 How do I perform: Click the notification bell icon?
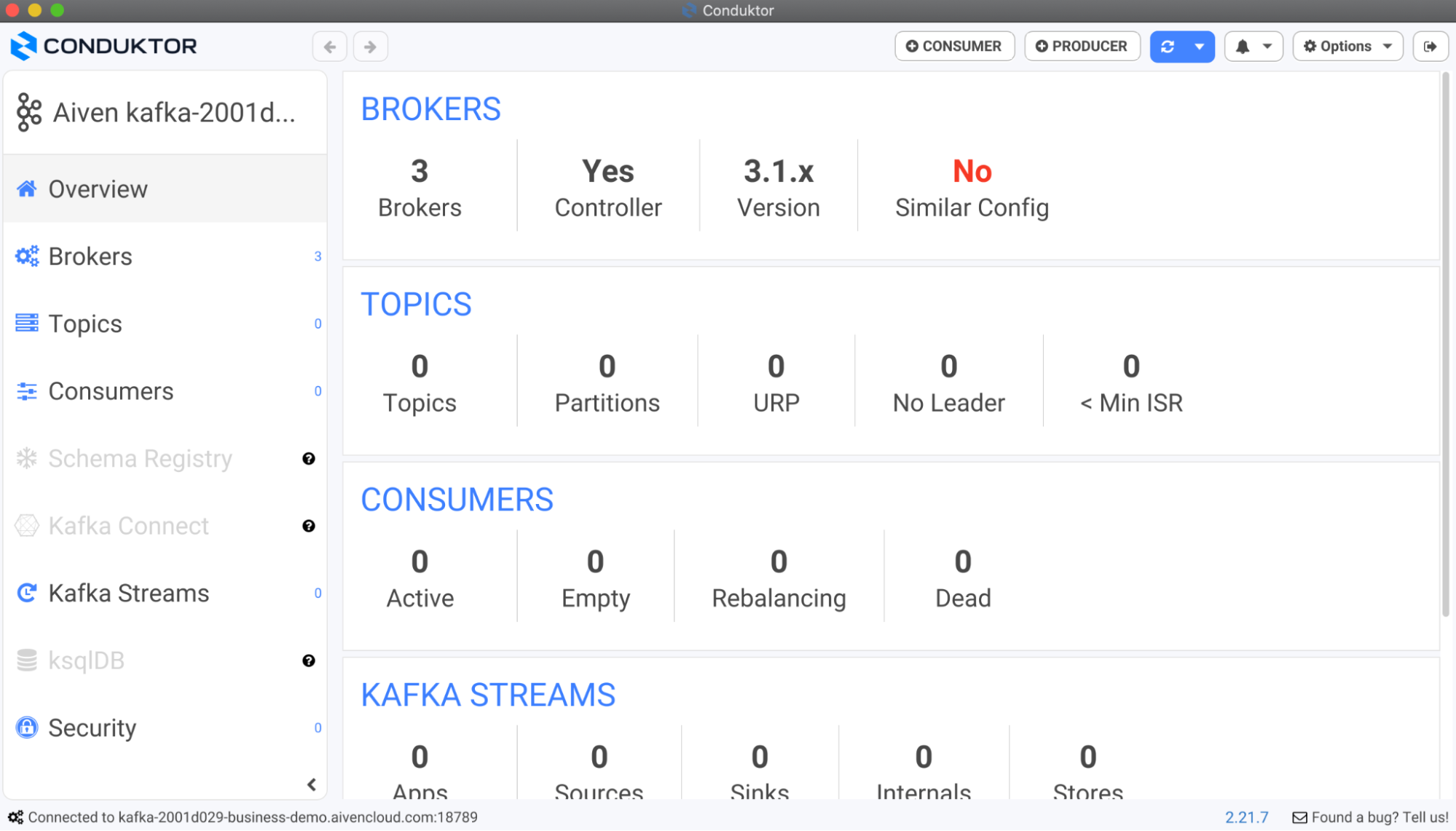tap(1243, 47)
